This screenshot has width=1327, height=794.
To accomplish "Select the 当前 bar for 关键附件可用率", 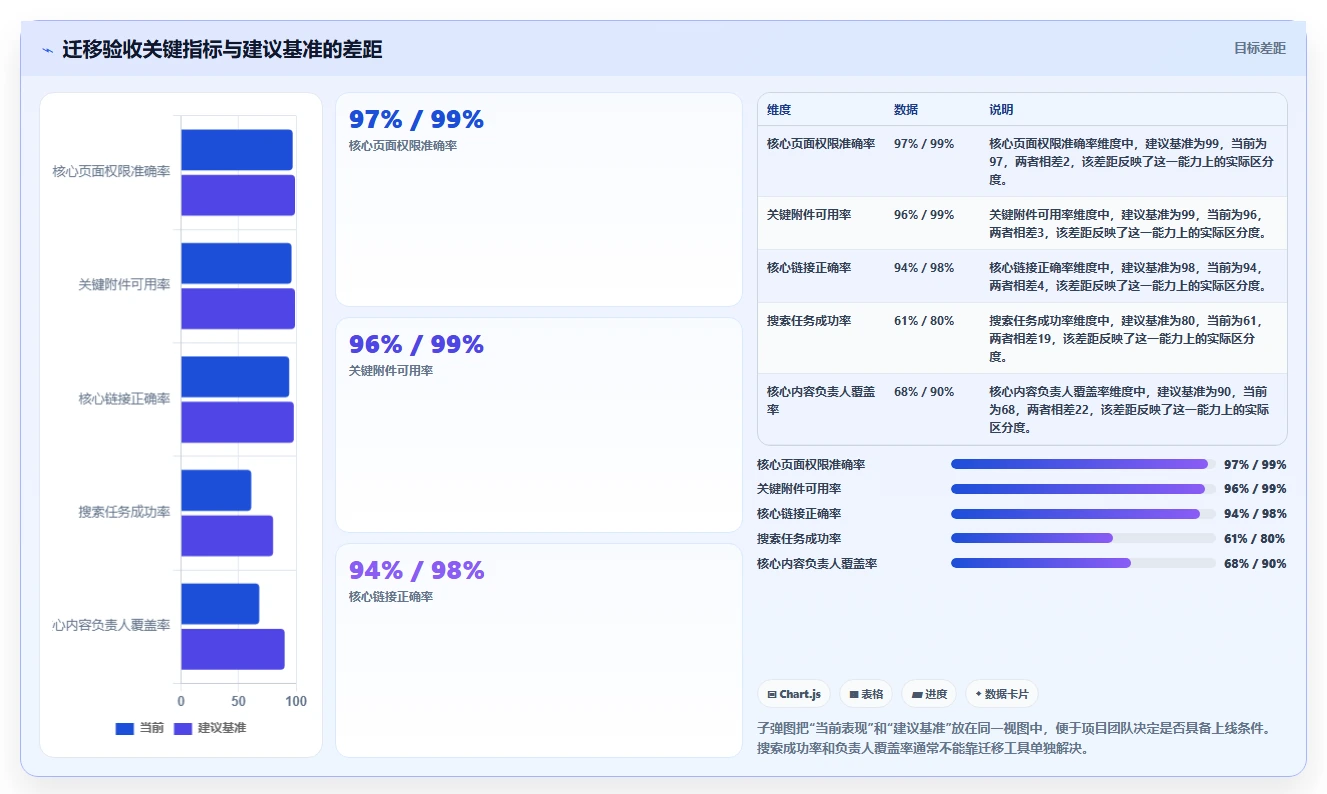I will click(236, 263).
